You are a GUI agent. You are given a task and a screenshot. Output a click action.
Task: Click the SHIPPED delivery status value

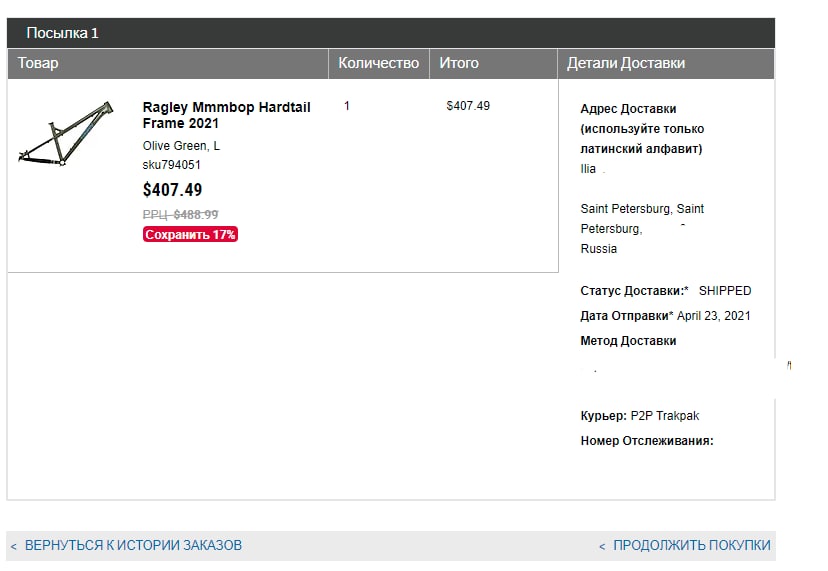725,291
